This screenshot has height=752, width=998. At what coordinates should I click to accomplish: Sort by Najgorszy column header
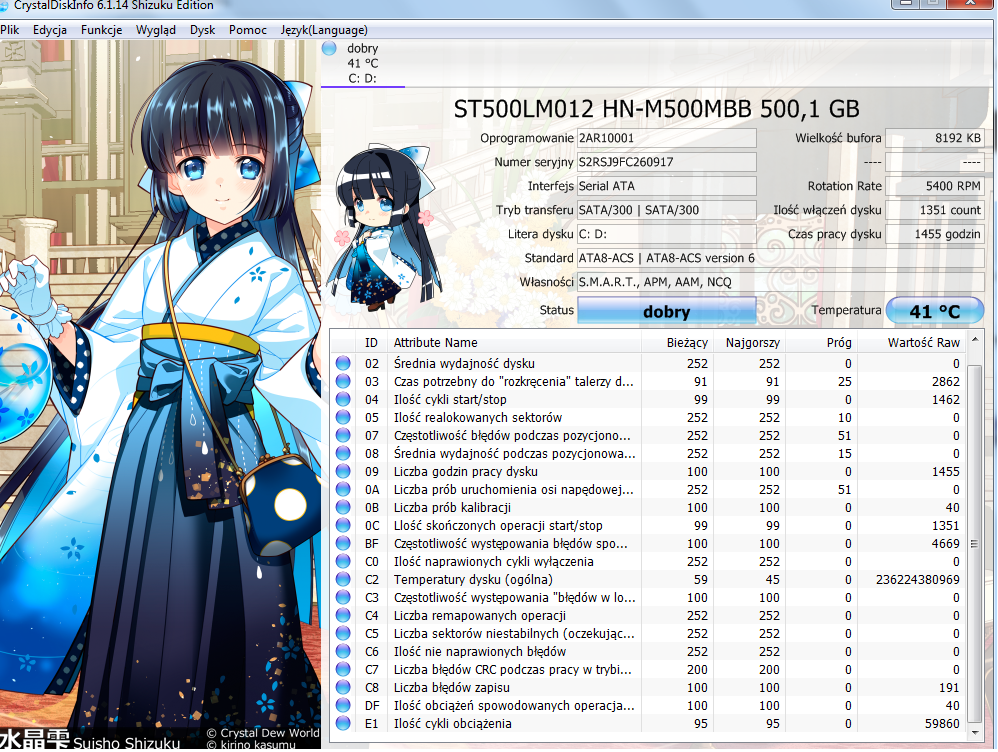click(x=749, y=343)
